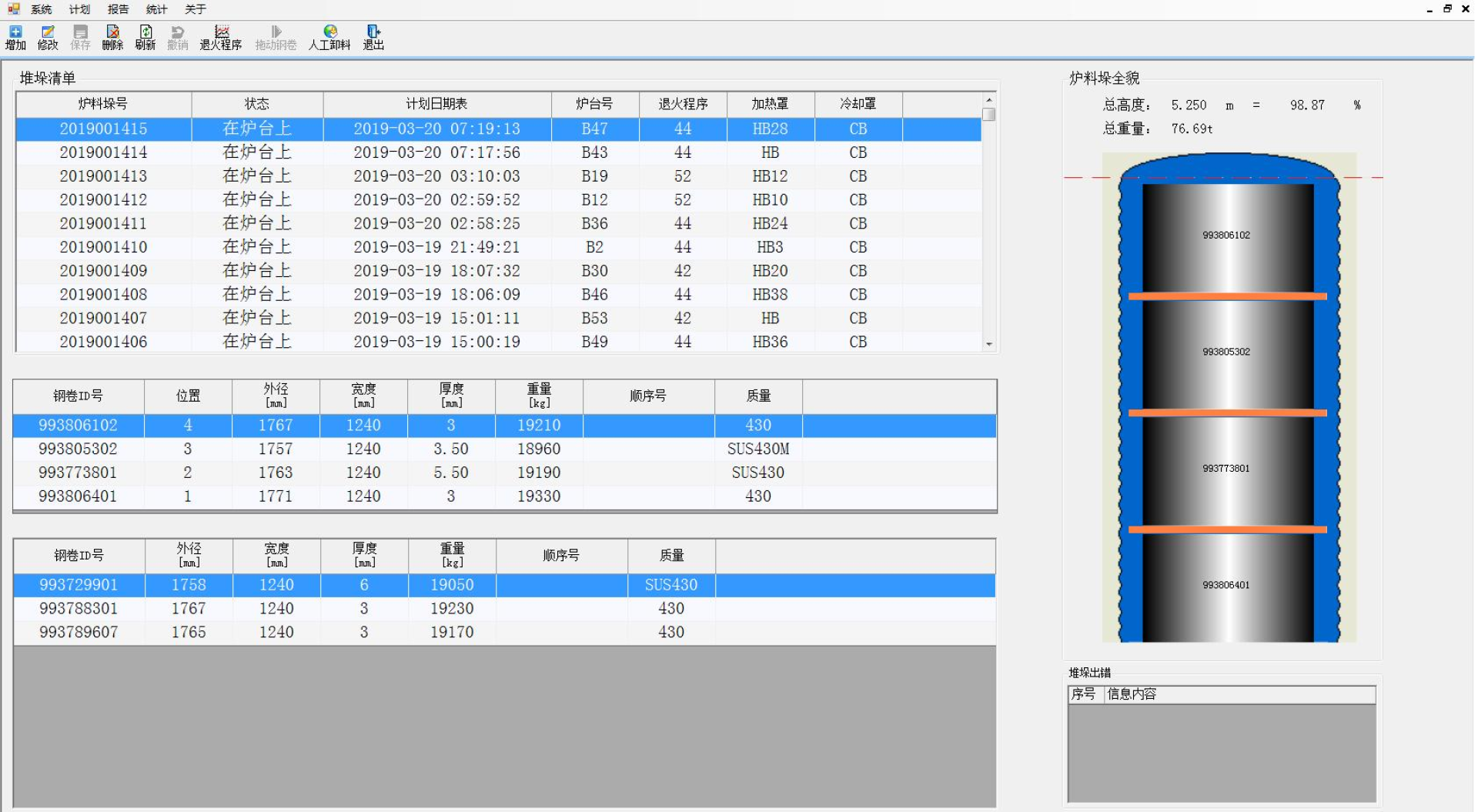Click quality cell SUS430M
This screenshot has width=1478, height=812.
758,449
